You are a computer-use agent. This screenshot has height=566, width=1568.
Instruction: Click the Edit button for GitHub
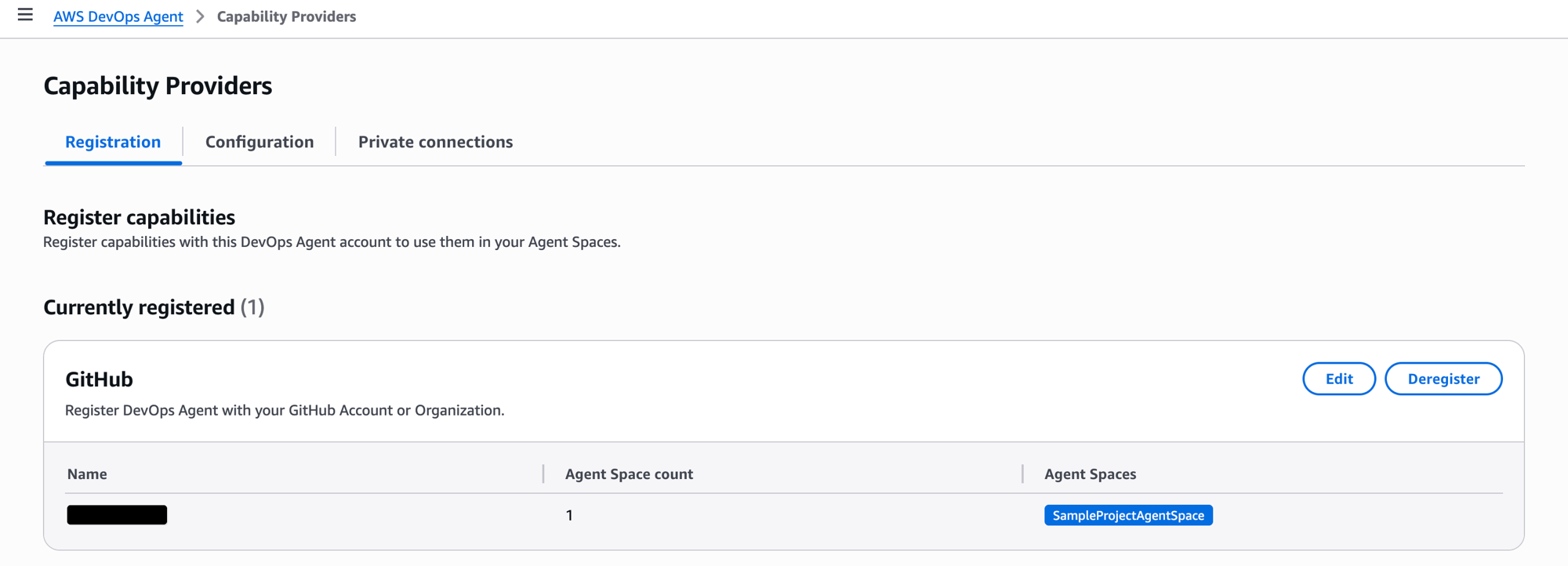pyautogui.click(x=1338, y=379)
